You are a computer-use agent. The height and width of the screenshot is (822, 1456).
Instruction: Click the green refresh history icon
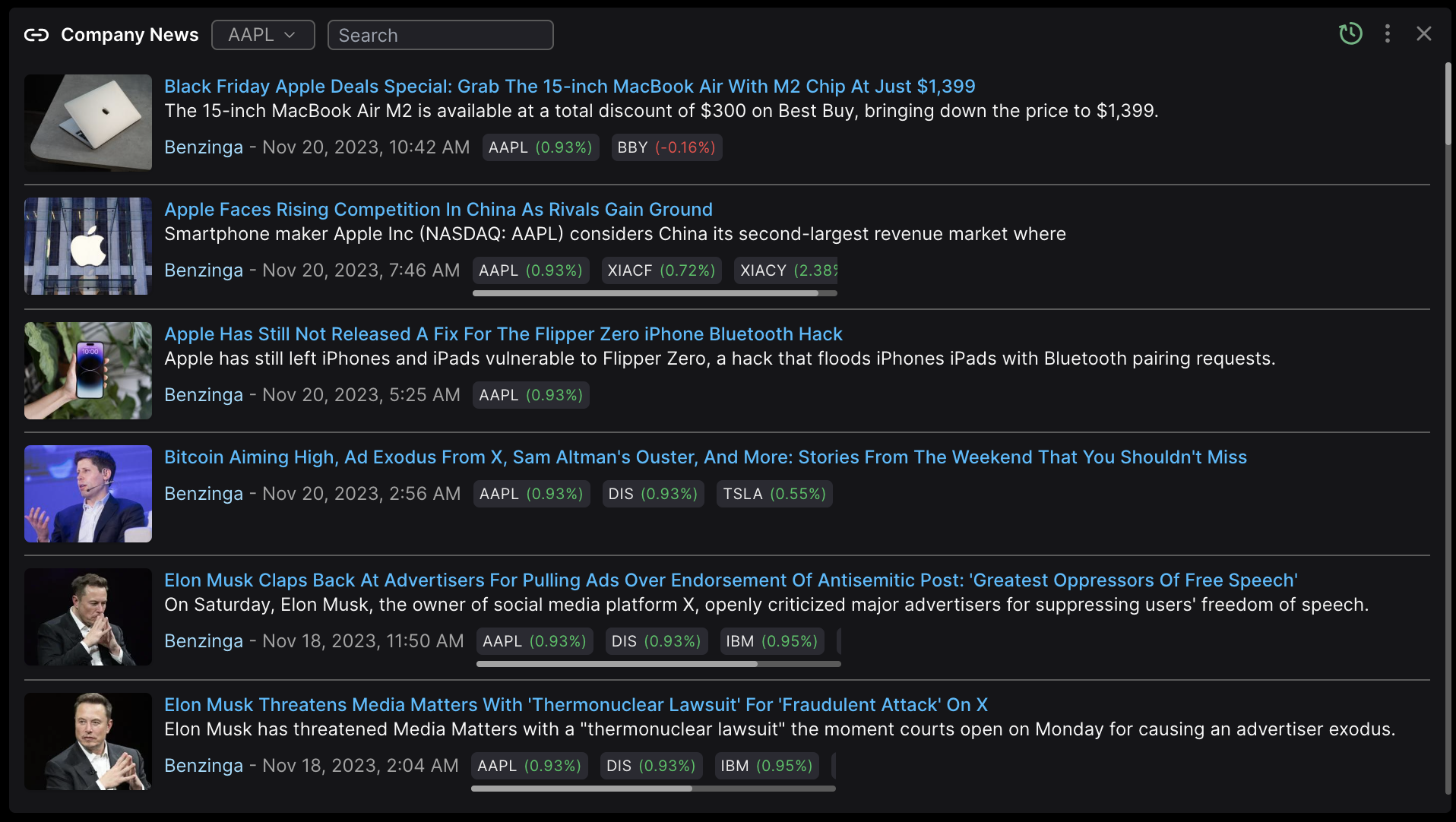click(1350, 33)
